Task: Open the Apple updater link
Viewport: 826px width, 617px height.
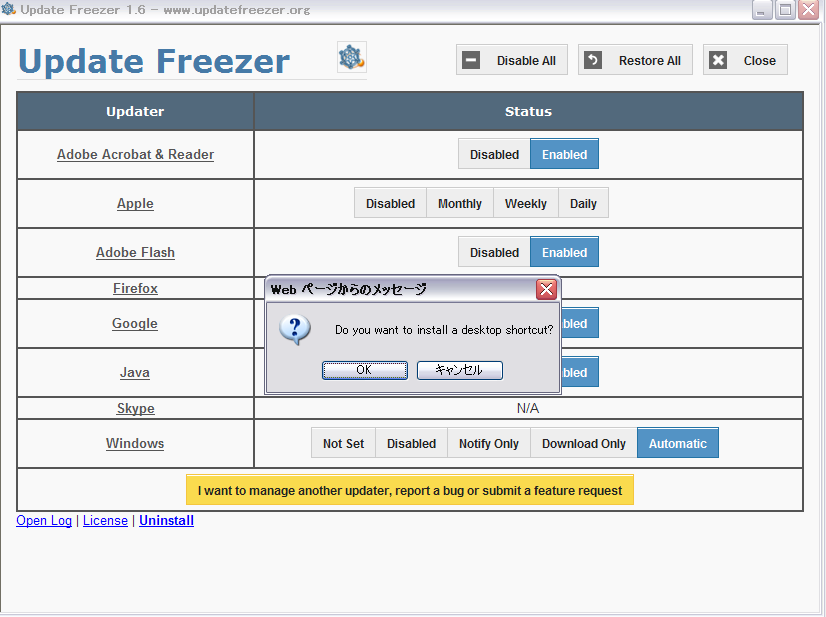Action: click(135, 203)
